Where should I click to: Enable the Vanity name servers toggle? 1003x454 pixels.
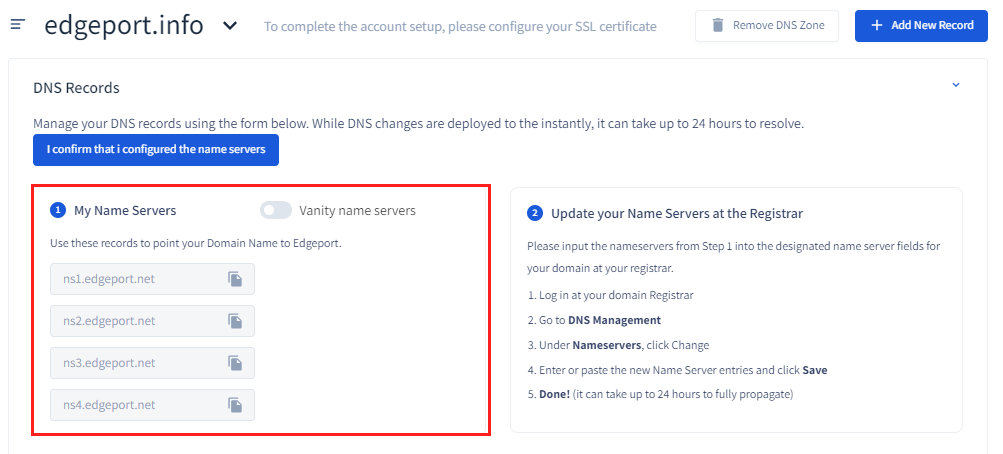click(275, 211)
